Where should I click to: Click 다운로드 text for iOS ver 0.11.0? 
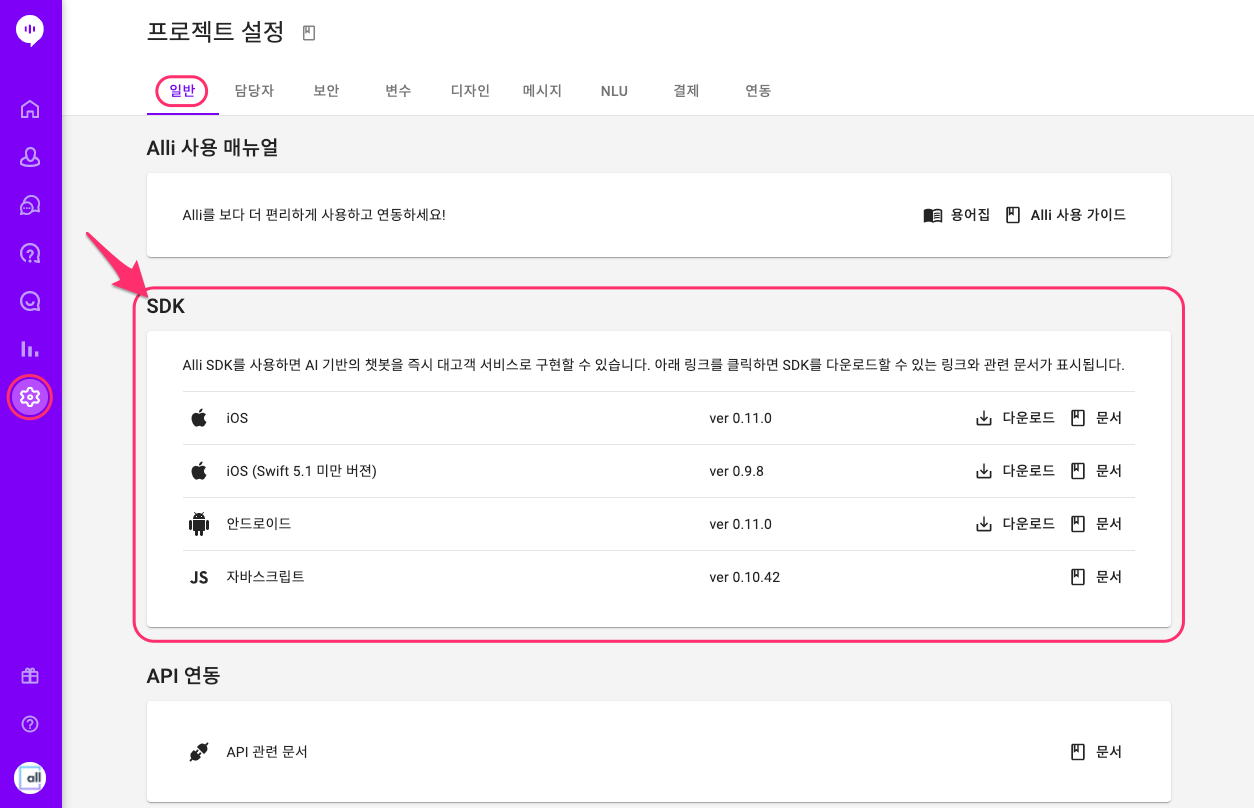[x=1028, y=418]
